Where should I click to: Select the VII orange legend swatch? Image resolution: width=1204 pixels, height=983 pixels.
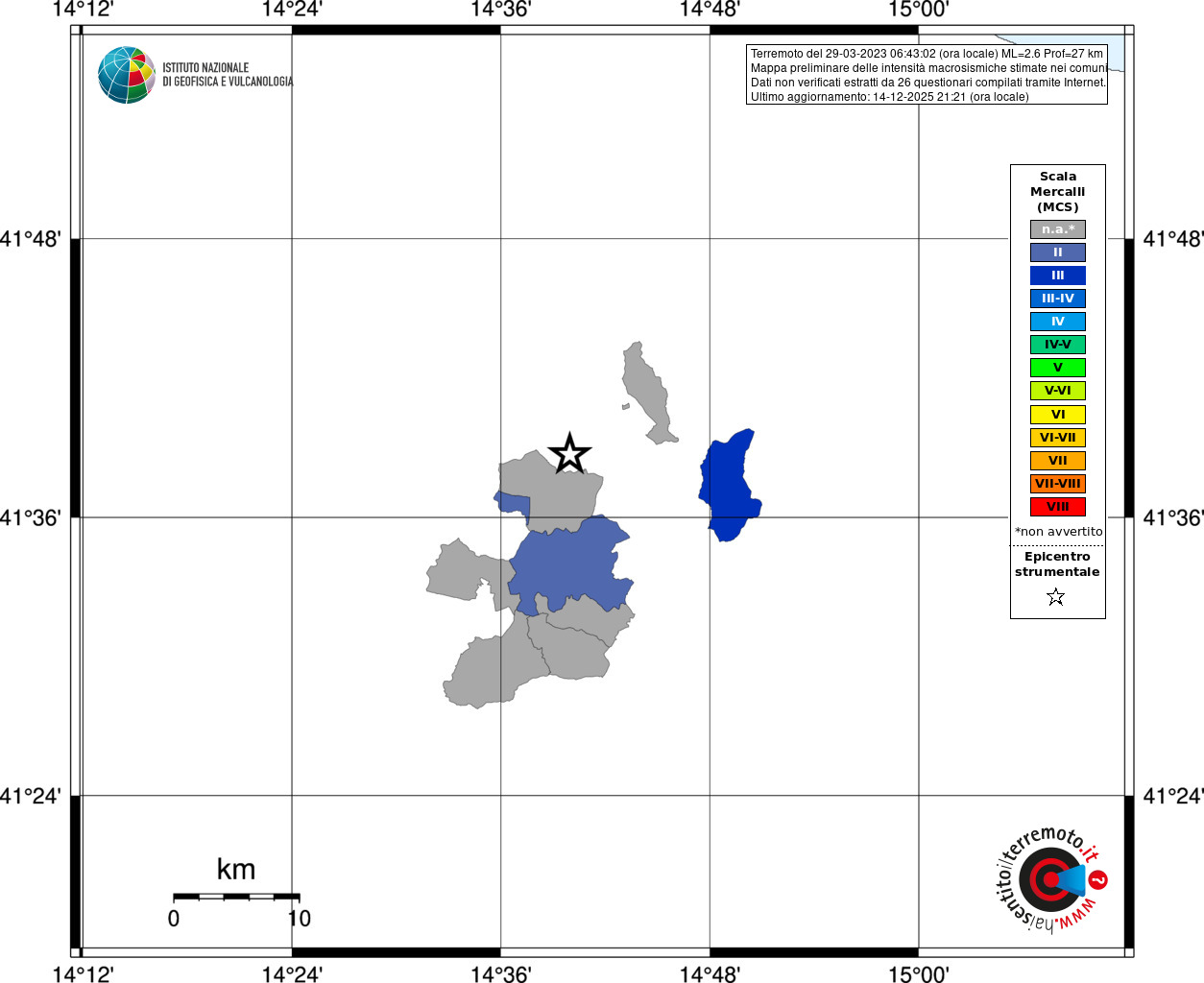point(1058,461)
